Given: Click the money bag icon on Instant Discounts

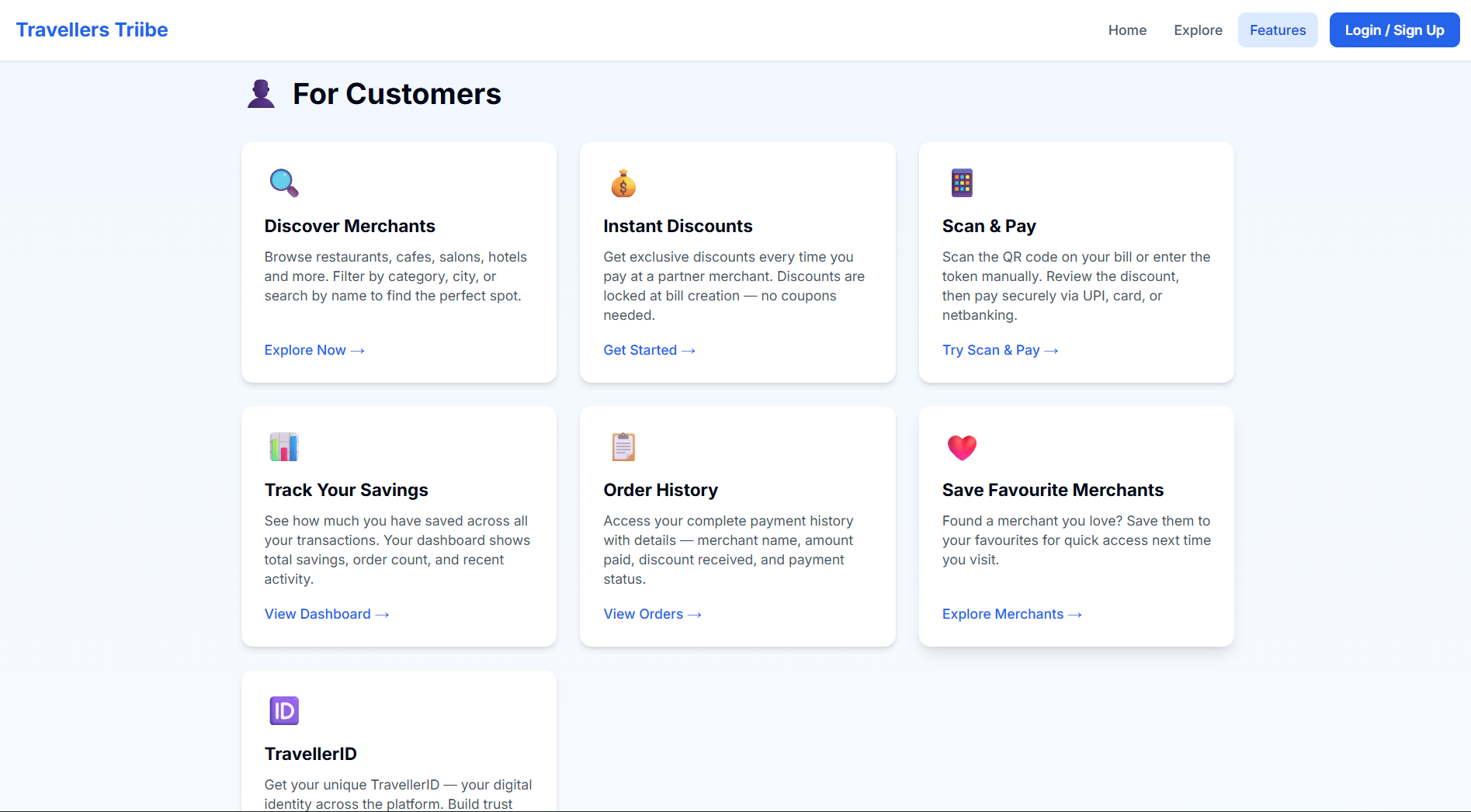Looking at the screenshot, I should pyautogui.click(x=623, y=183).
